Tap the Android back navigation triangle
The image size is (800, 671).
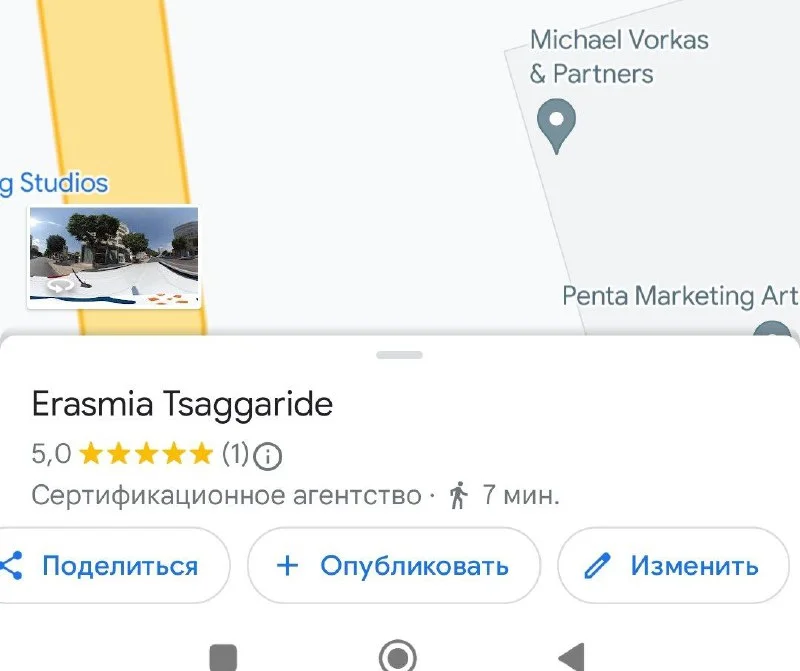pyautogui.click(x=571, y=657)
